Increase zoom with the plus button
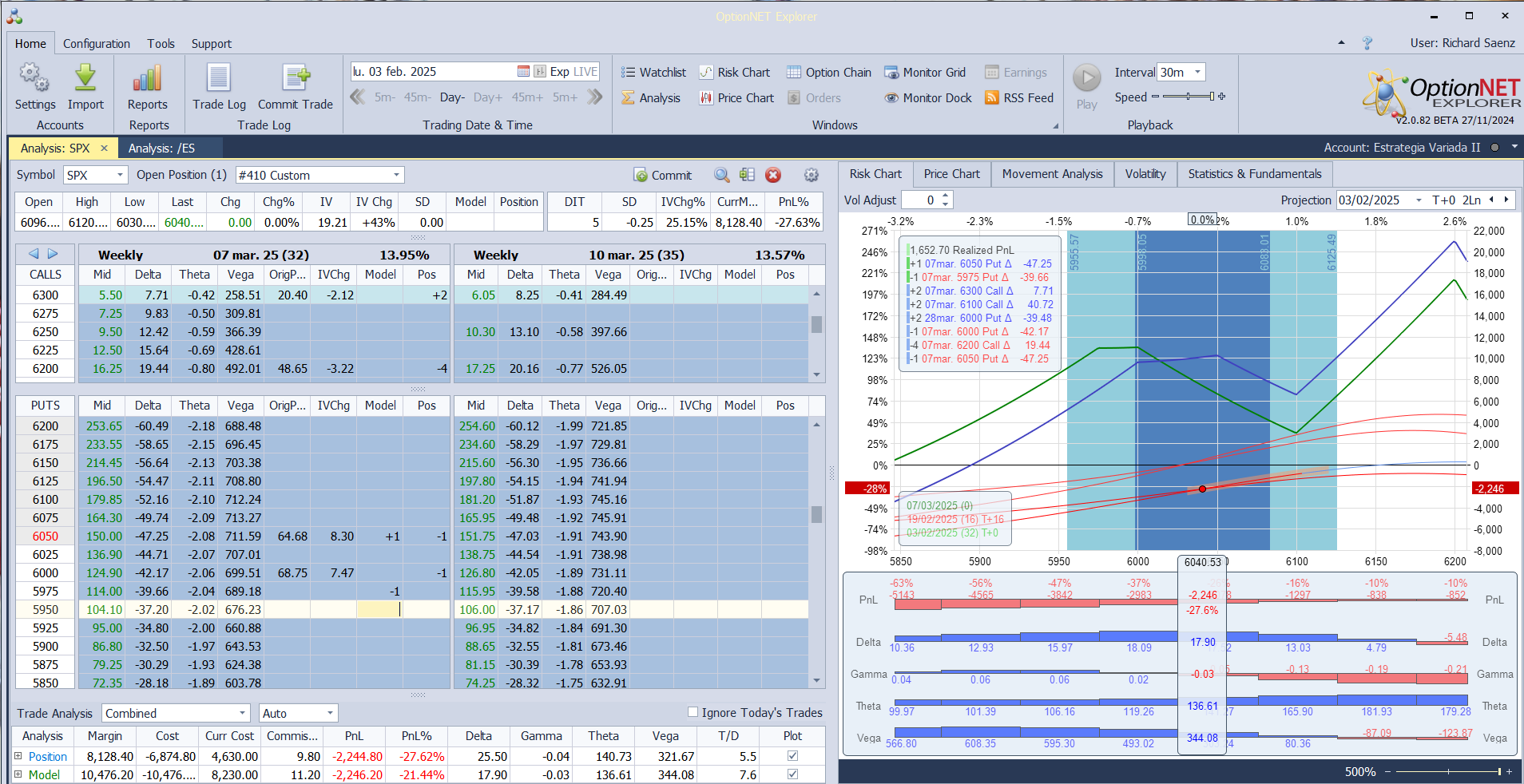This screenshot has width=1524, height=784. click(x=1509, y=771)
